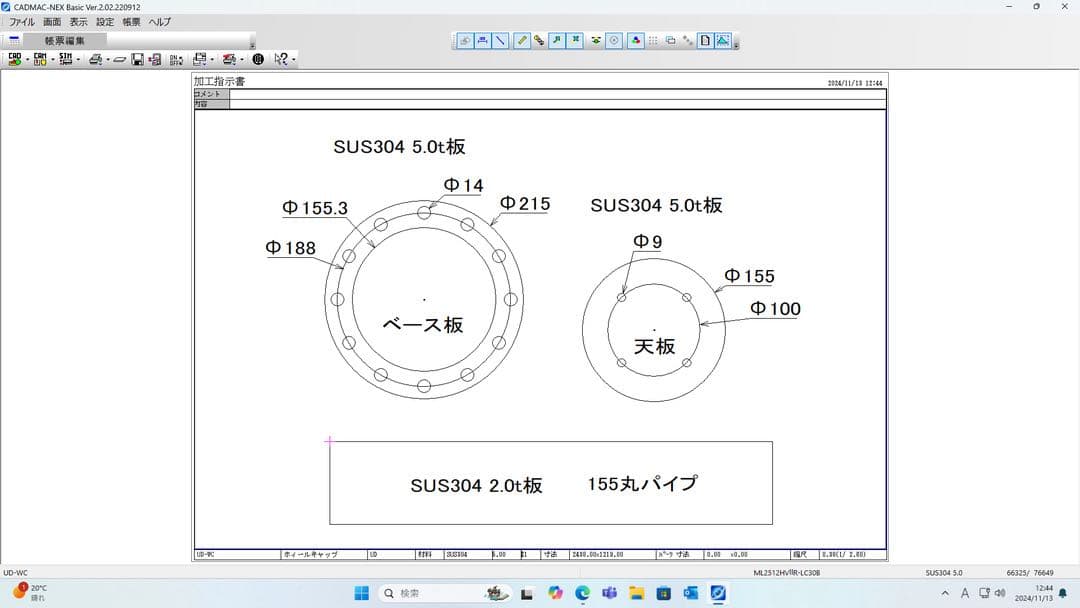Click the black round stop icon
The width and height of the screenshot is (1080, 608).
[x=258, y=59]
